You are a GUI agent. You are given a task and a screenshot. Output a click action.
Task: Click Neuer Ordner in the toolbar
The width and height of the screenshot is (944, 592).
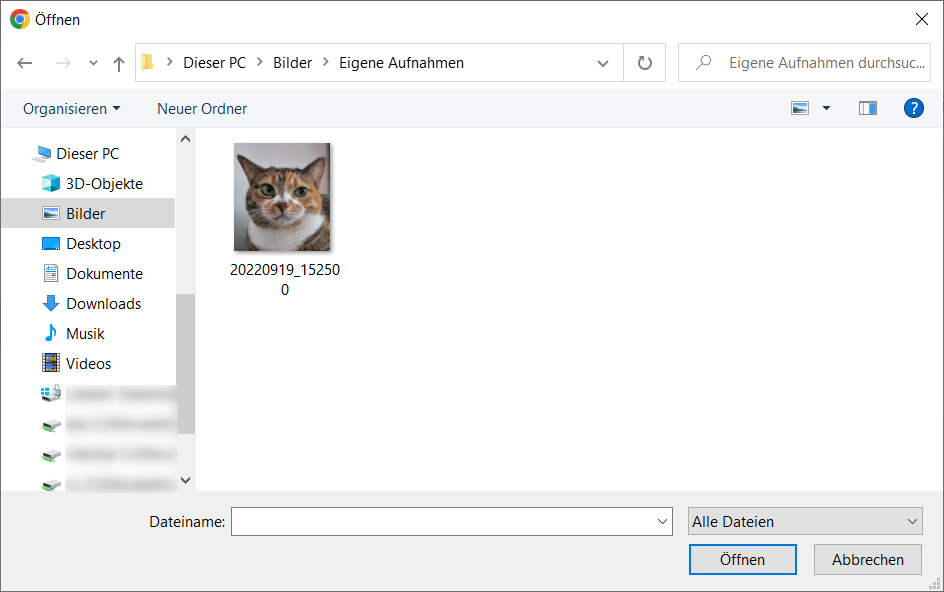[x=202, y=108]
